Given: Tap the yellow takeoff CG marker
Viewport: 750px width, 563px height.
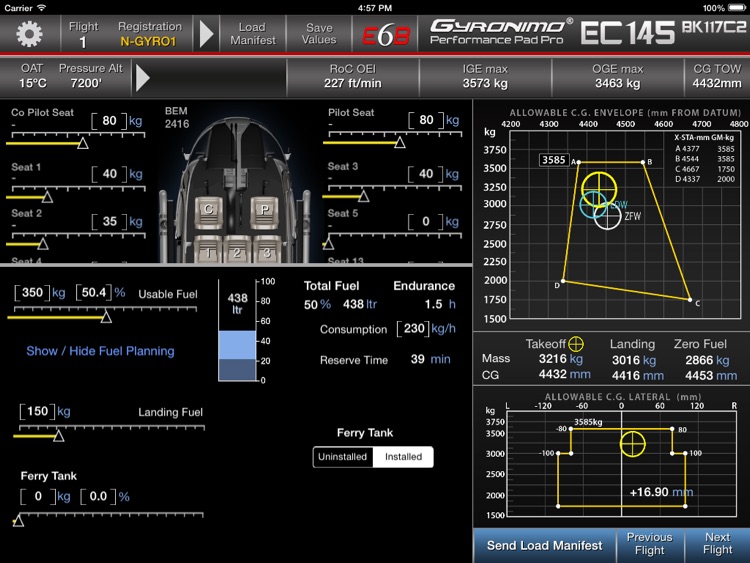Looking at the screenshot, I should 599,190.
